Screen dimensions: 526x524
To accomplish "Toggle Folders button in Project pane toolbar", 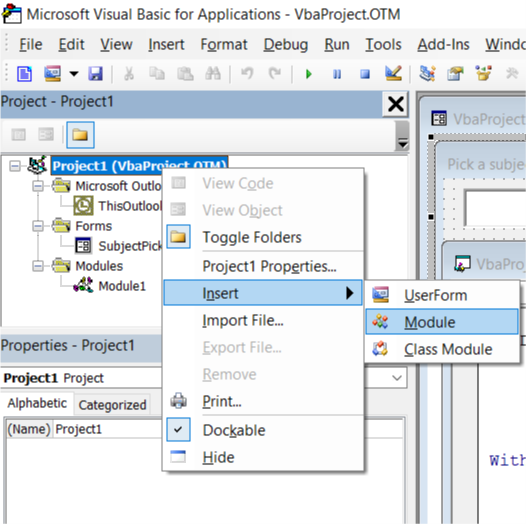I will (80, 135).
